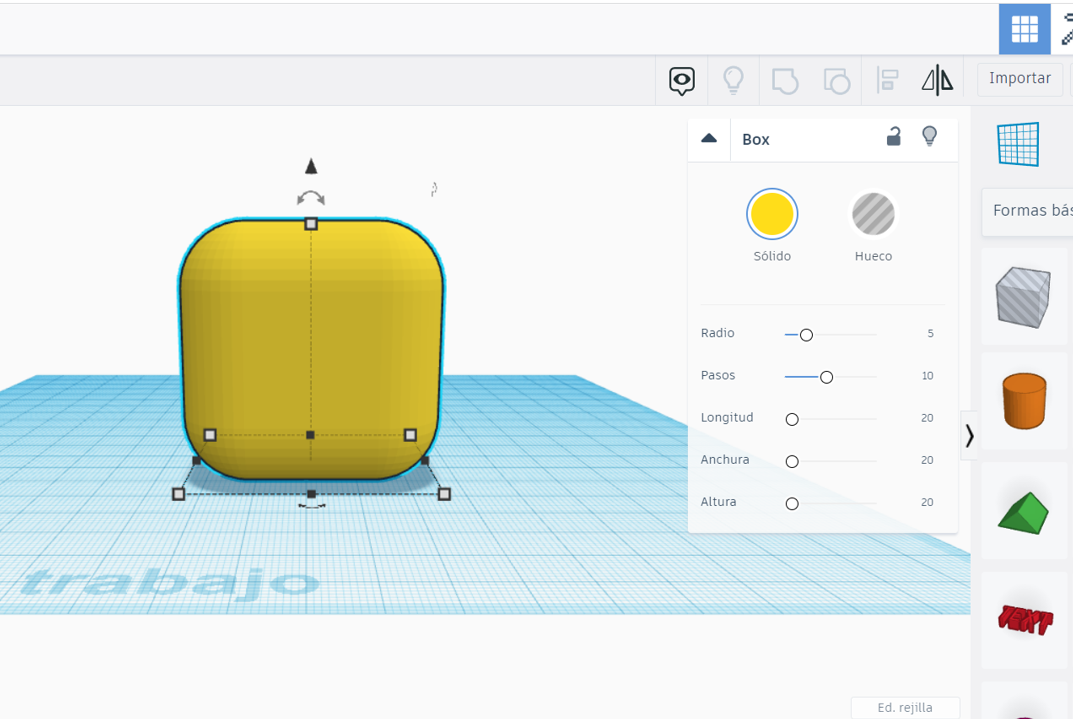This screenshot has height=719, width=1073.
Task: Switch the shape to Hueco mode
Action: 873,214
